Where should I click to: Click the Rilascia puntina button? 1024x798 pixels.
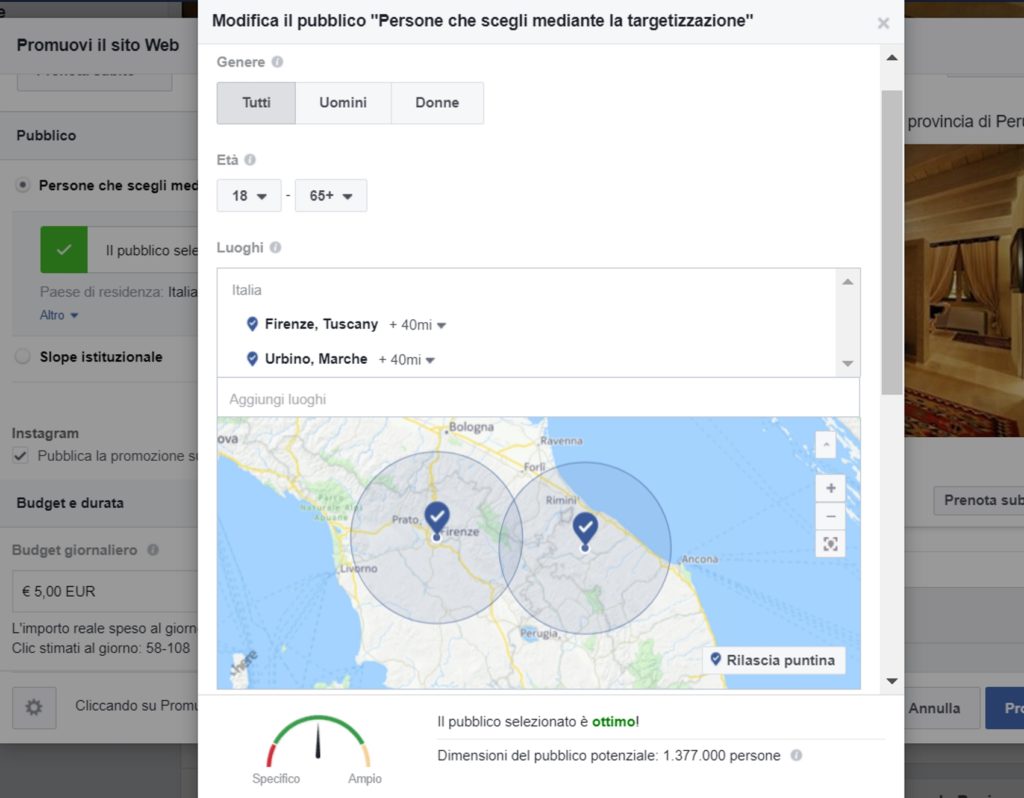click(772, 660)
